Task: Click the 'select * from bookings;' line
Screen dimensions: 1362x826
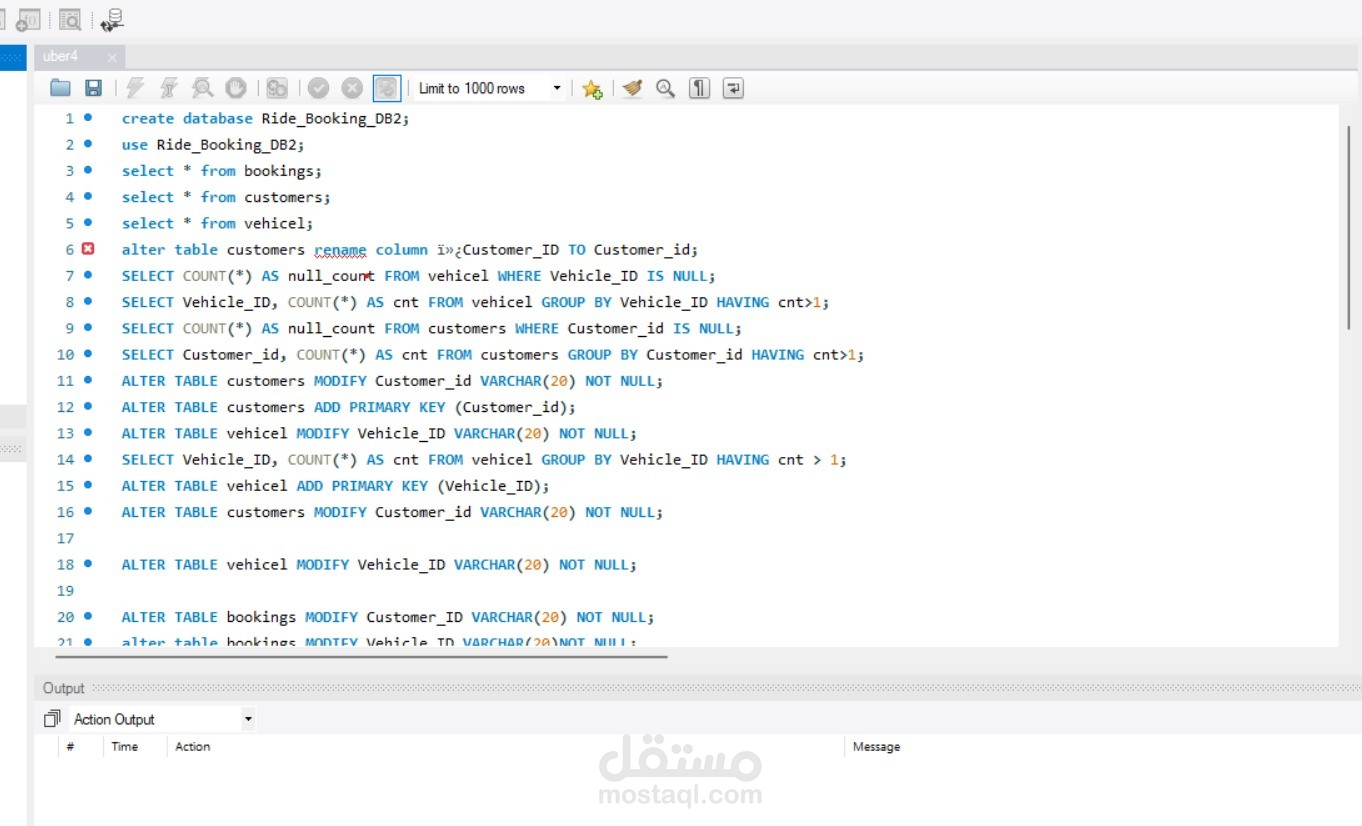Action: click(x=222, y=171)
